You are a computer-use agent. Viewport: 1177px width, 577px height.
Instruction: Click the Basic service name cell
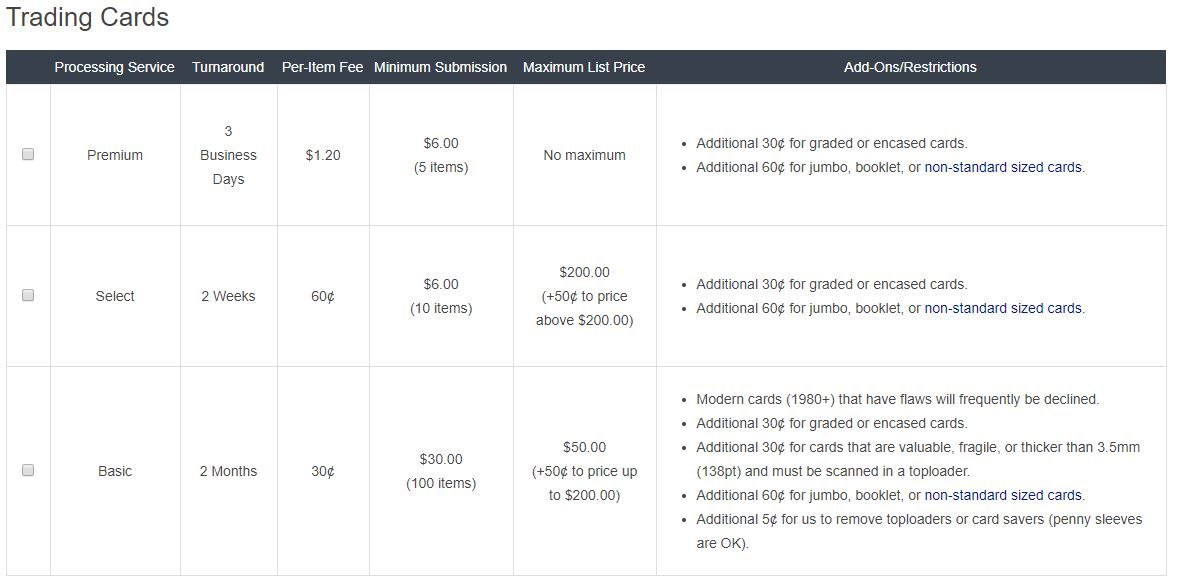pyautogui.click(x=115, y=471)
